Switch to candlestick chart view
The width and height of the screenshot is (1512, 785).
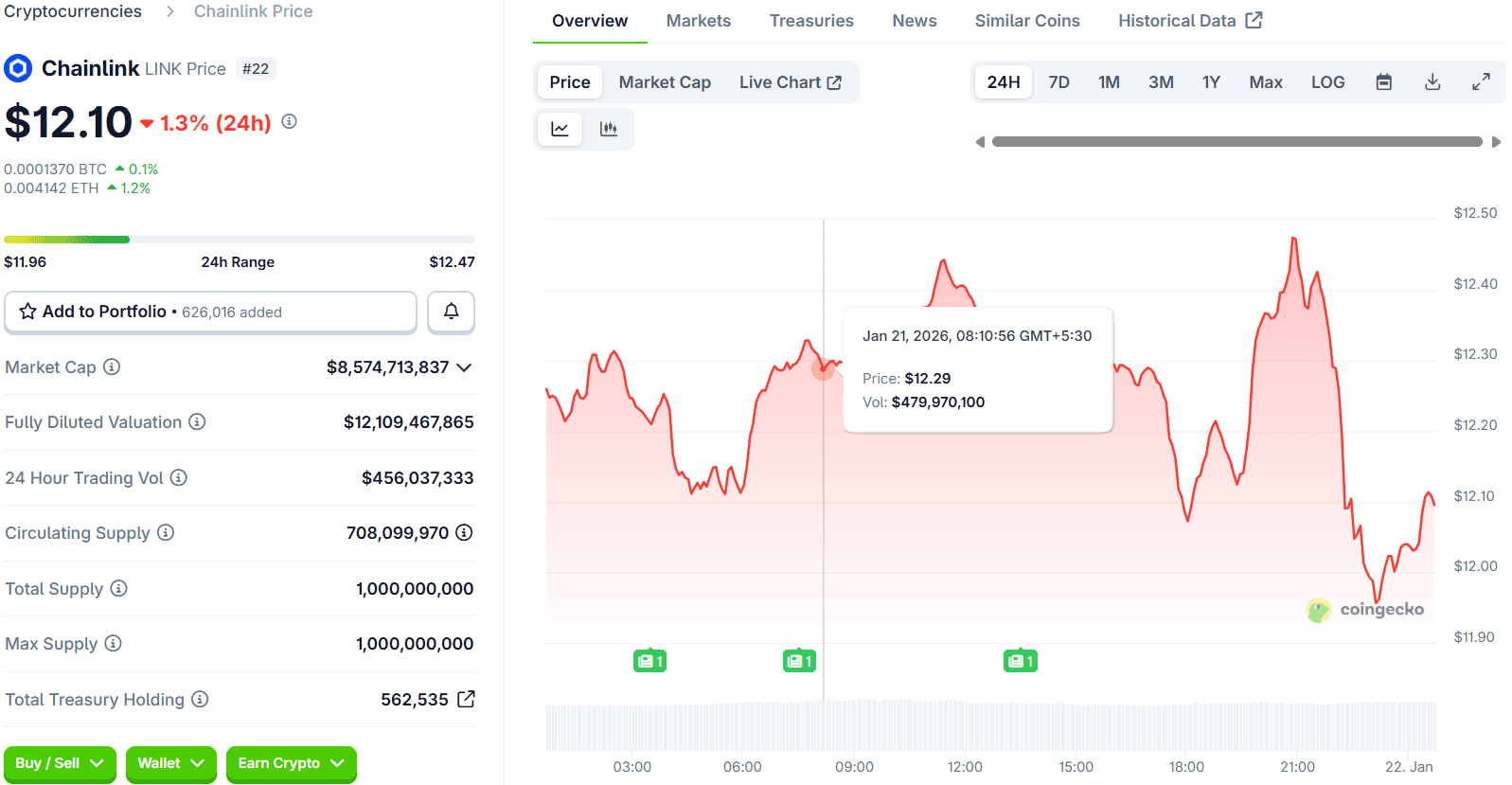coord(609,129)
